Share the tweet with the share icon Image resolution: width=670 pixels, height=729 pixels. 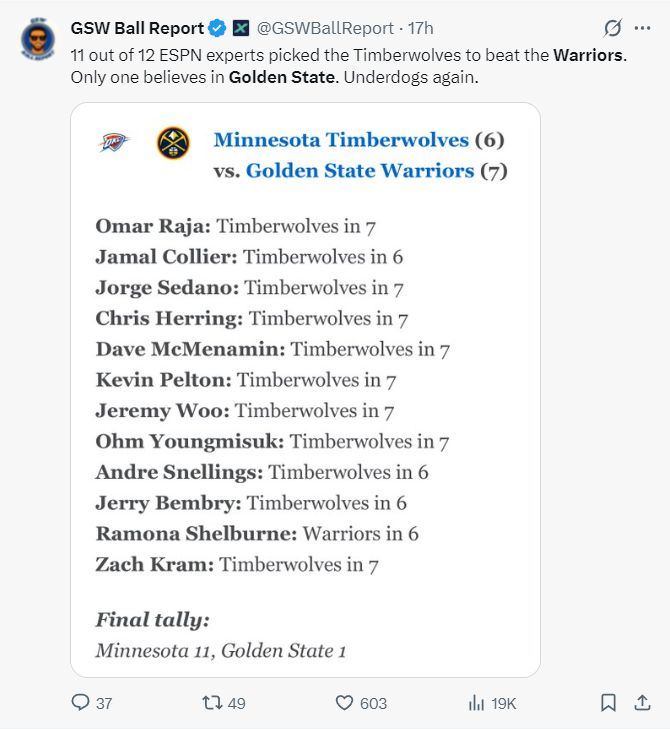point(641,703)
